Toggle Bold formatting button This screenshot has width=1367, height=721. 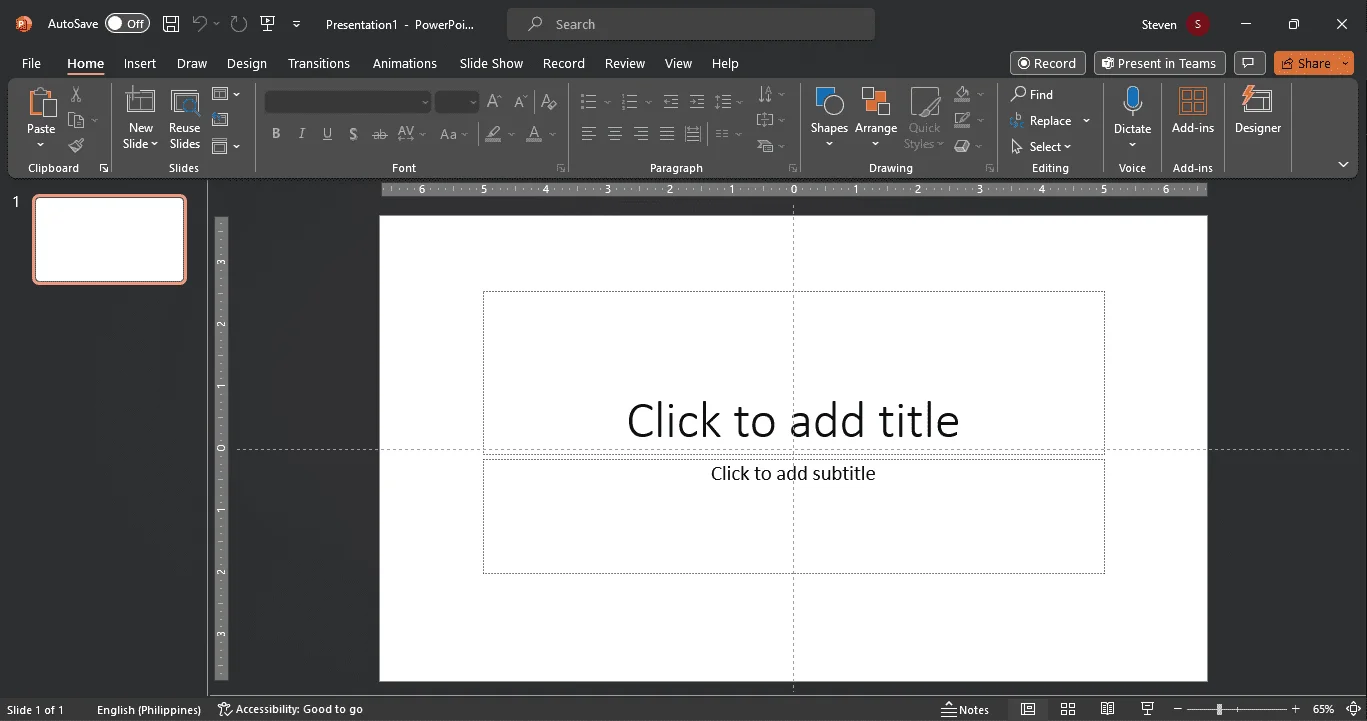[276, 134]
